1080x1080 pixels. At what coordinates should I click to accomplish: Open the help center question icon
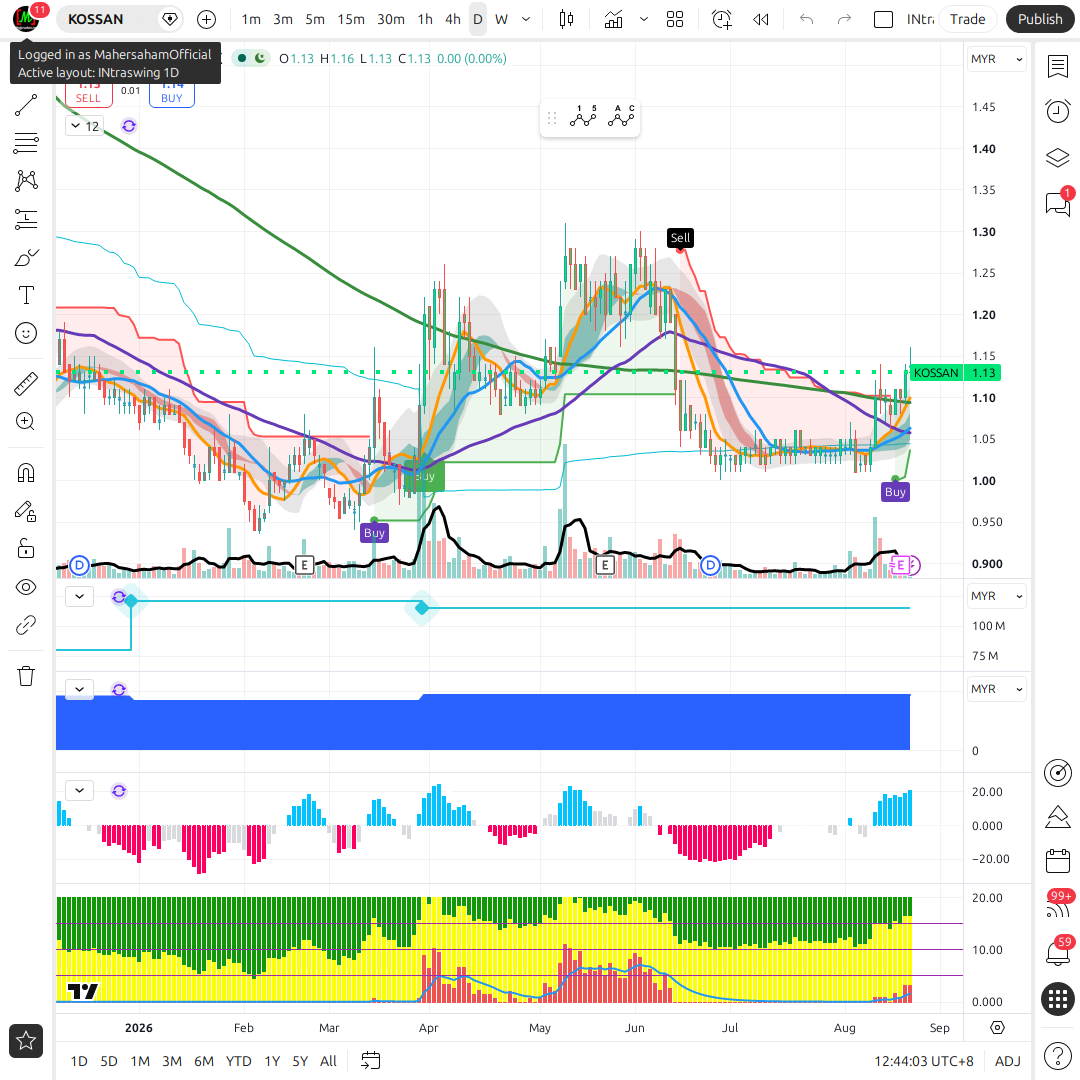[1058, 1055]
